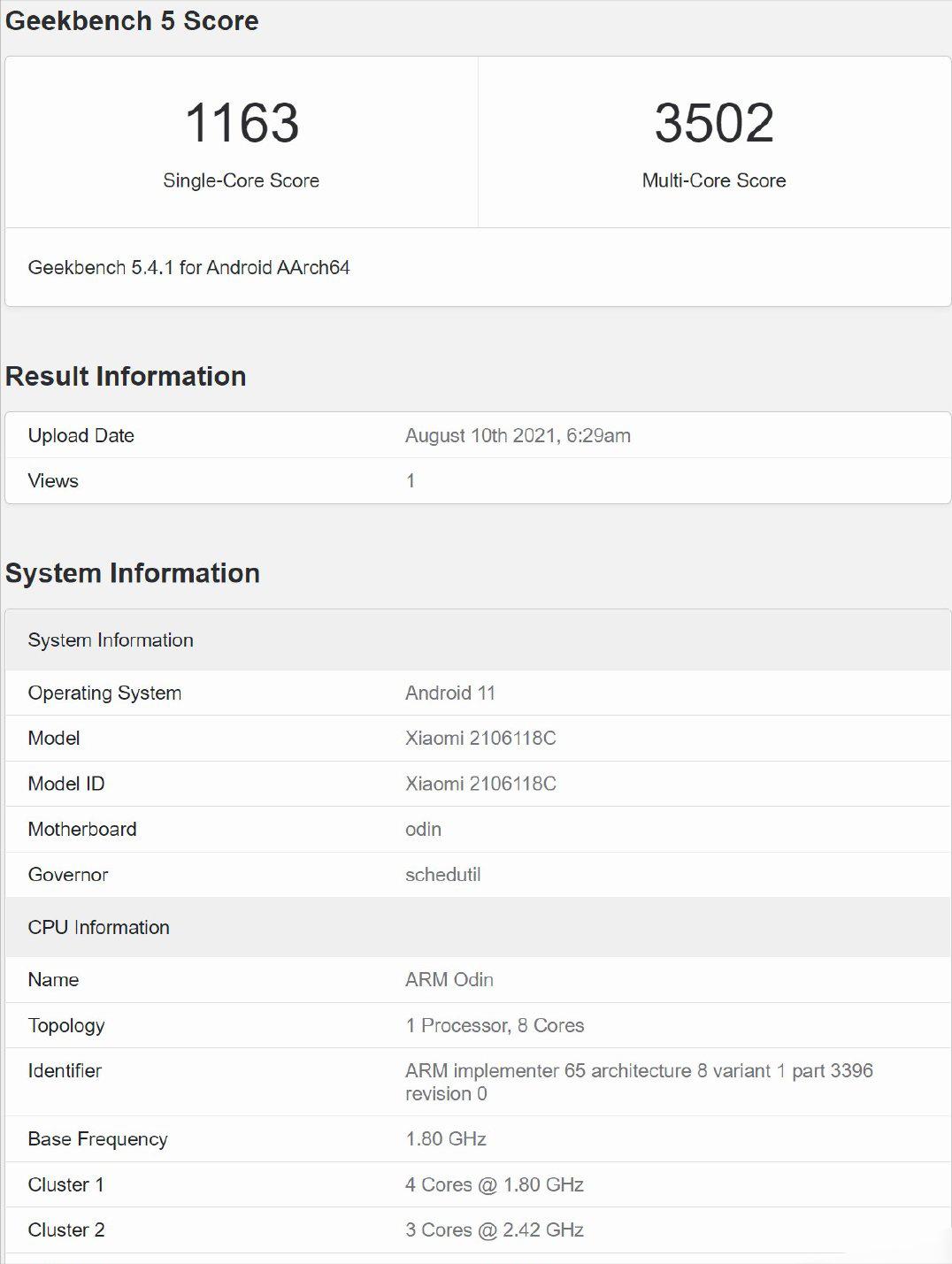Image resolution: width=952 pixels, height=1264 pixels.
Task: Click Geekbench 5.4.1 for Android AArch64 text
Action: coord(188,268)
